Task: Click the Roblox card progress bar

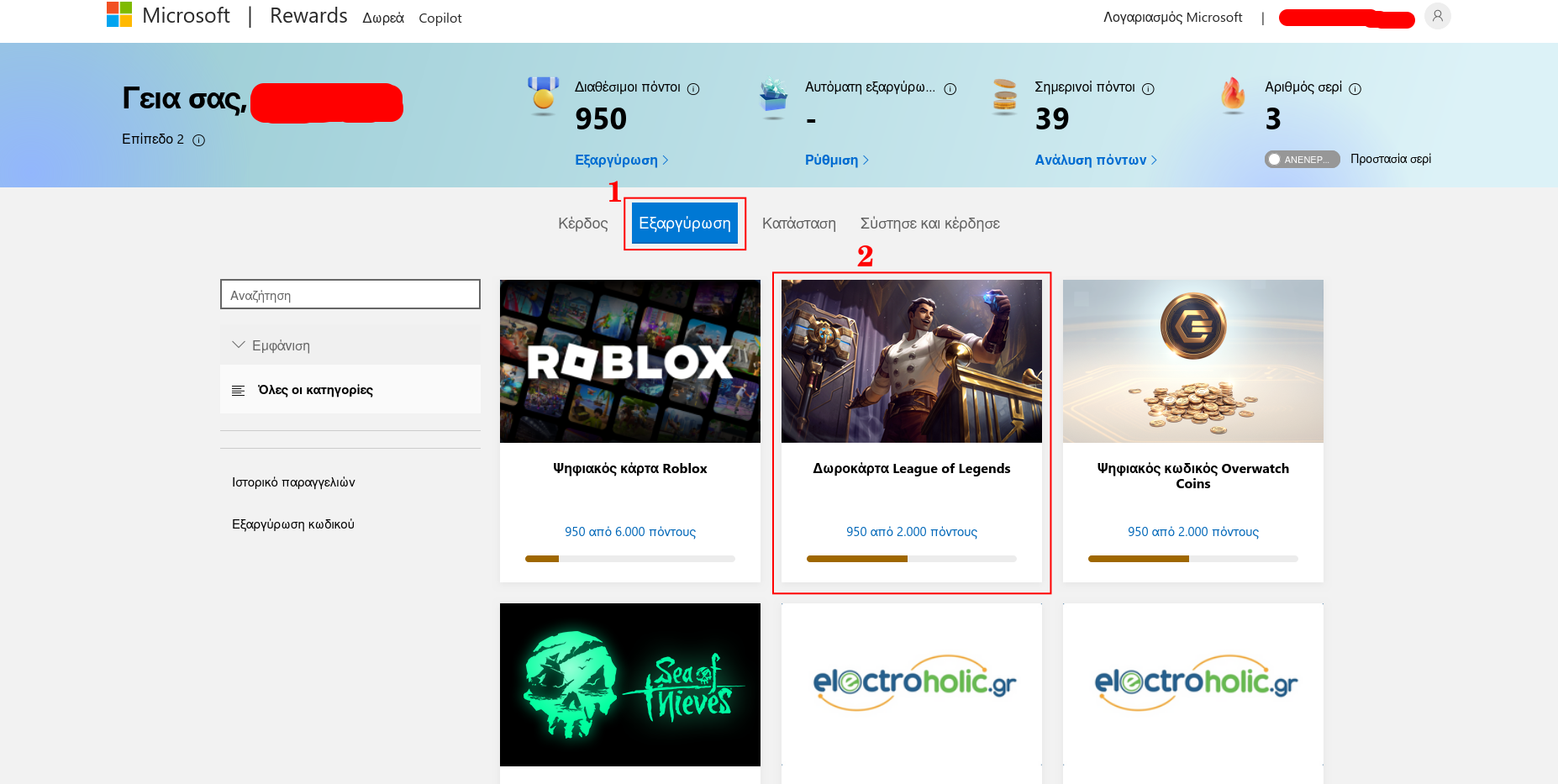Action: click(x=630, y=559)
